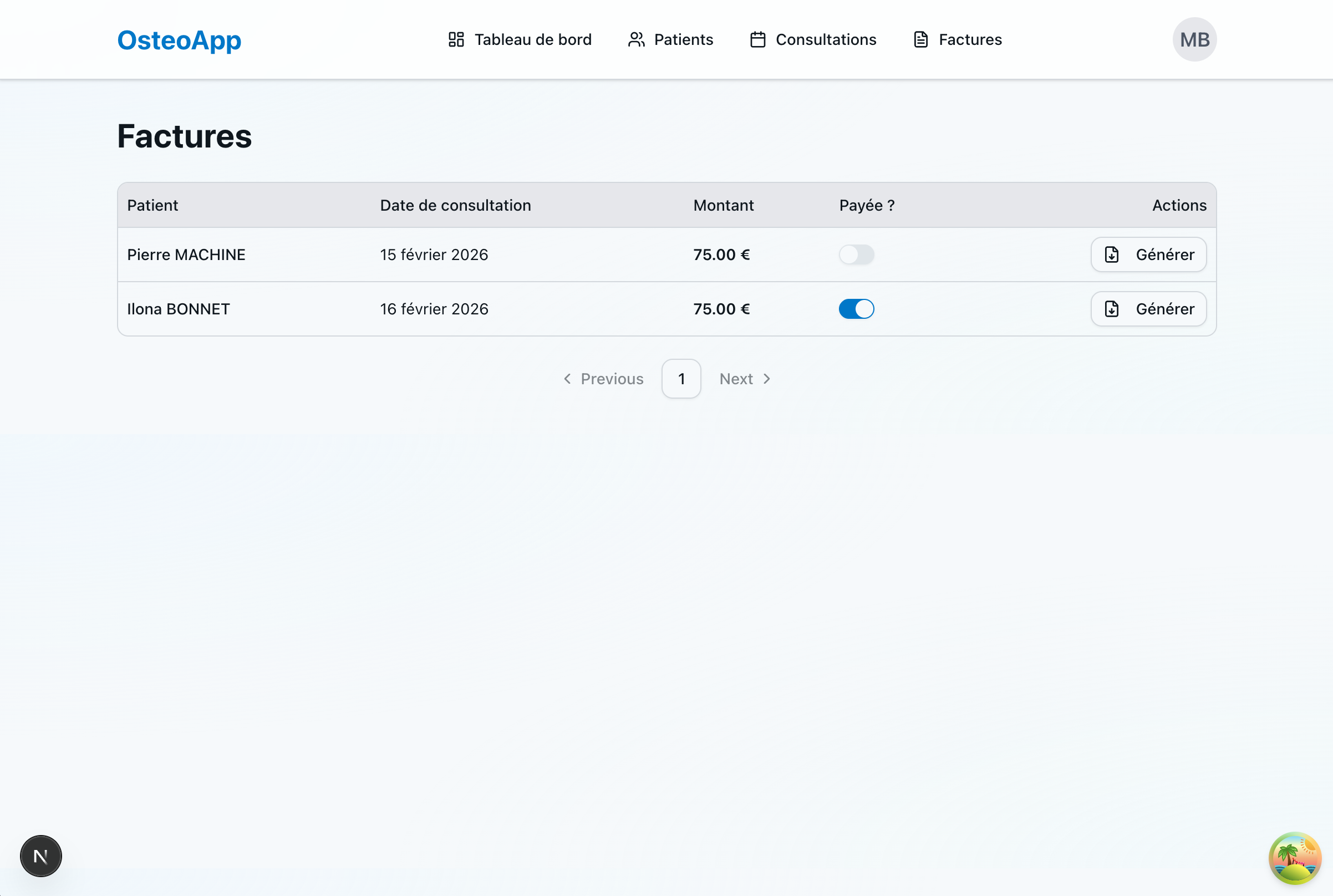Toggle off Ilona BONNET paid switch
Viewport: 1333px width, 896px height.
tap(856, 309)
